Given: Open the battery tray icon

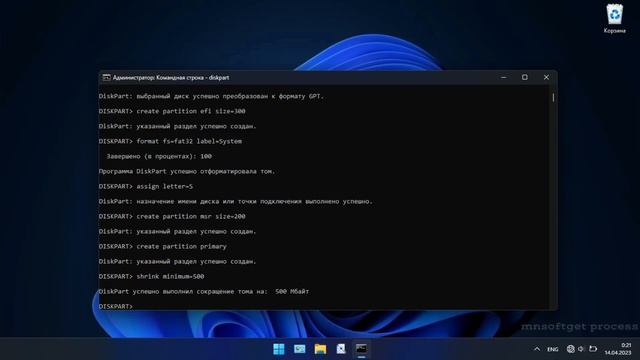Looking at the screenshot, I should click(x=593, y=349).
